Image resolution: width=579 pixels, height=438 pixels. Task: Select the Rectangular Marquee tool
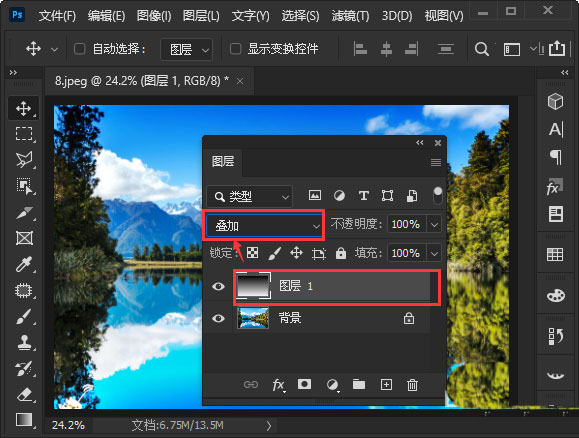(x=24, y=134)
